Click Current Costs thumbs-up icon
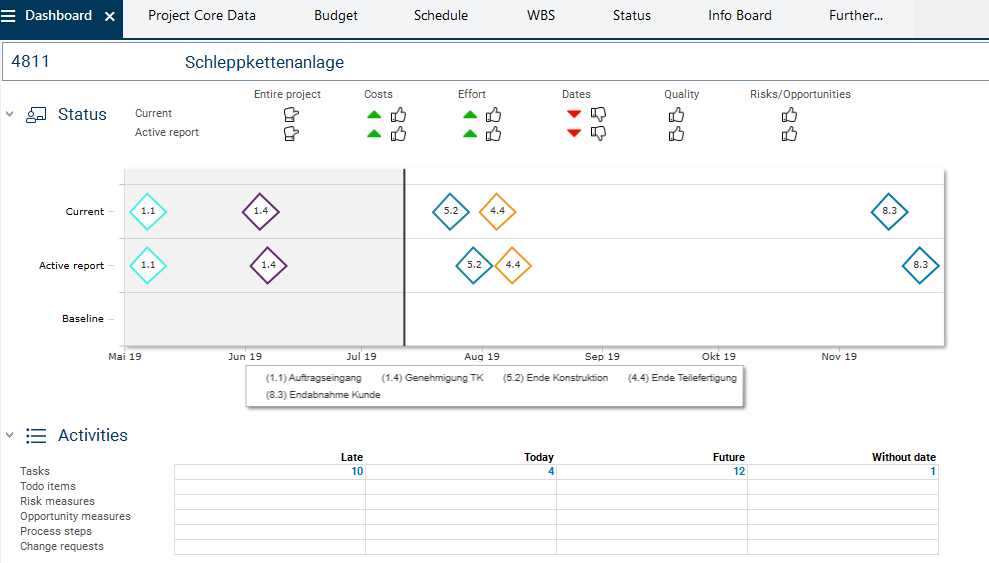Screen dimensions: 989x563 coord(398,115)
